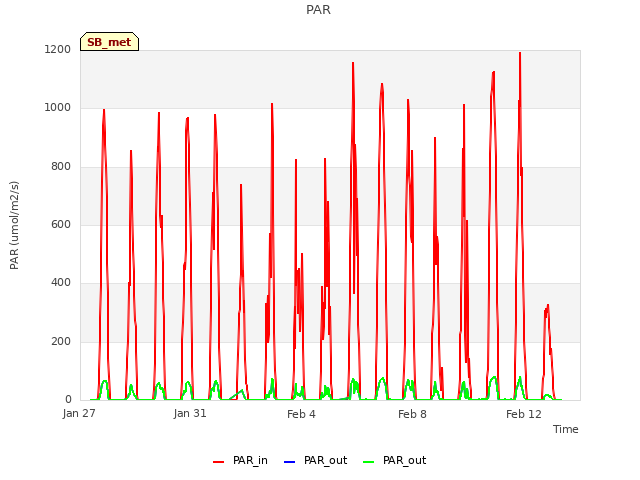Toggle the green PAR_out legend entry

394,461
